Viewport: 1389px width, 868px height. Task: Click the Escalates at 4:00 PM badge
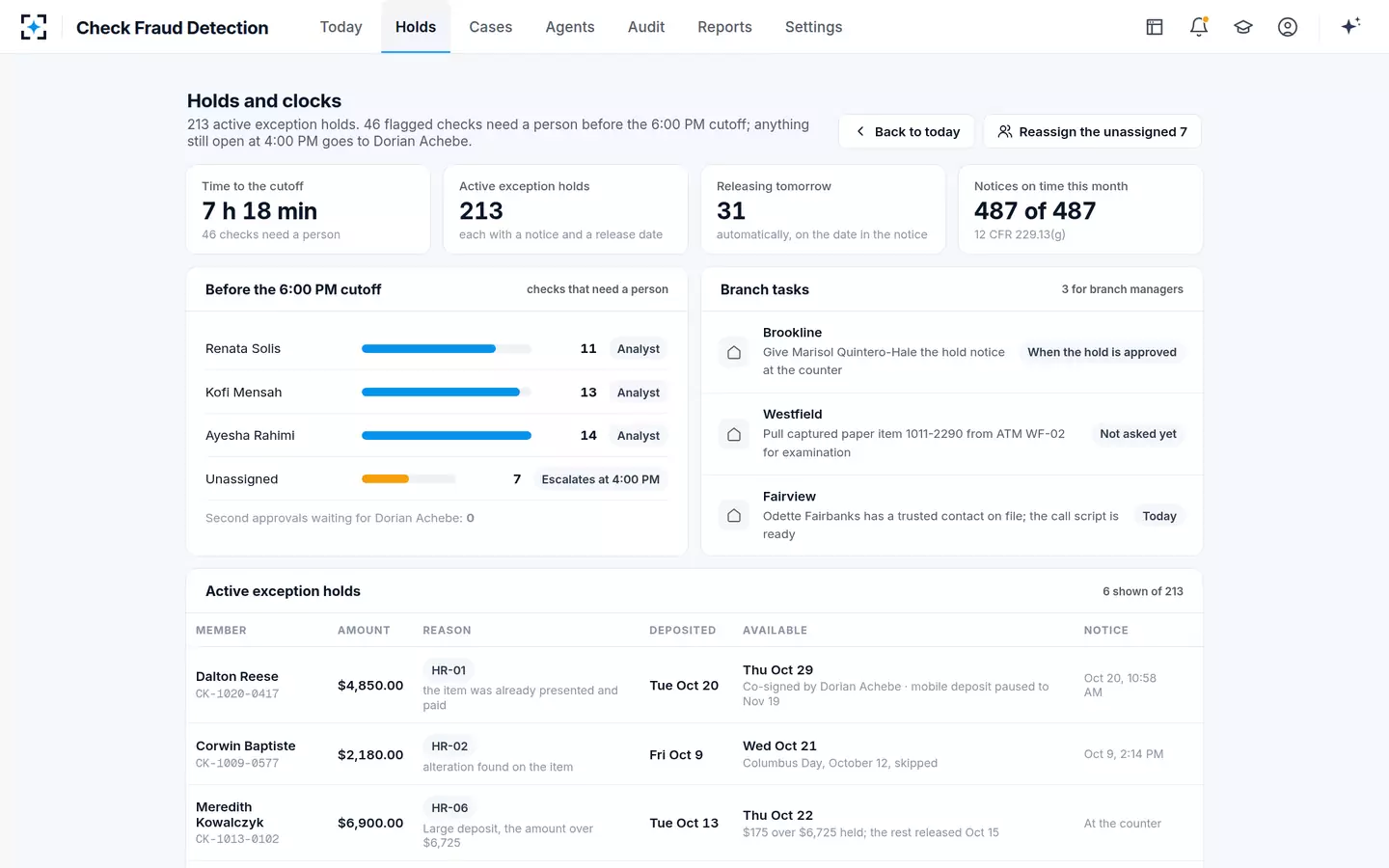601,479
